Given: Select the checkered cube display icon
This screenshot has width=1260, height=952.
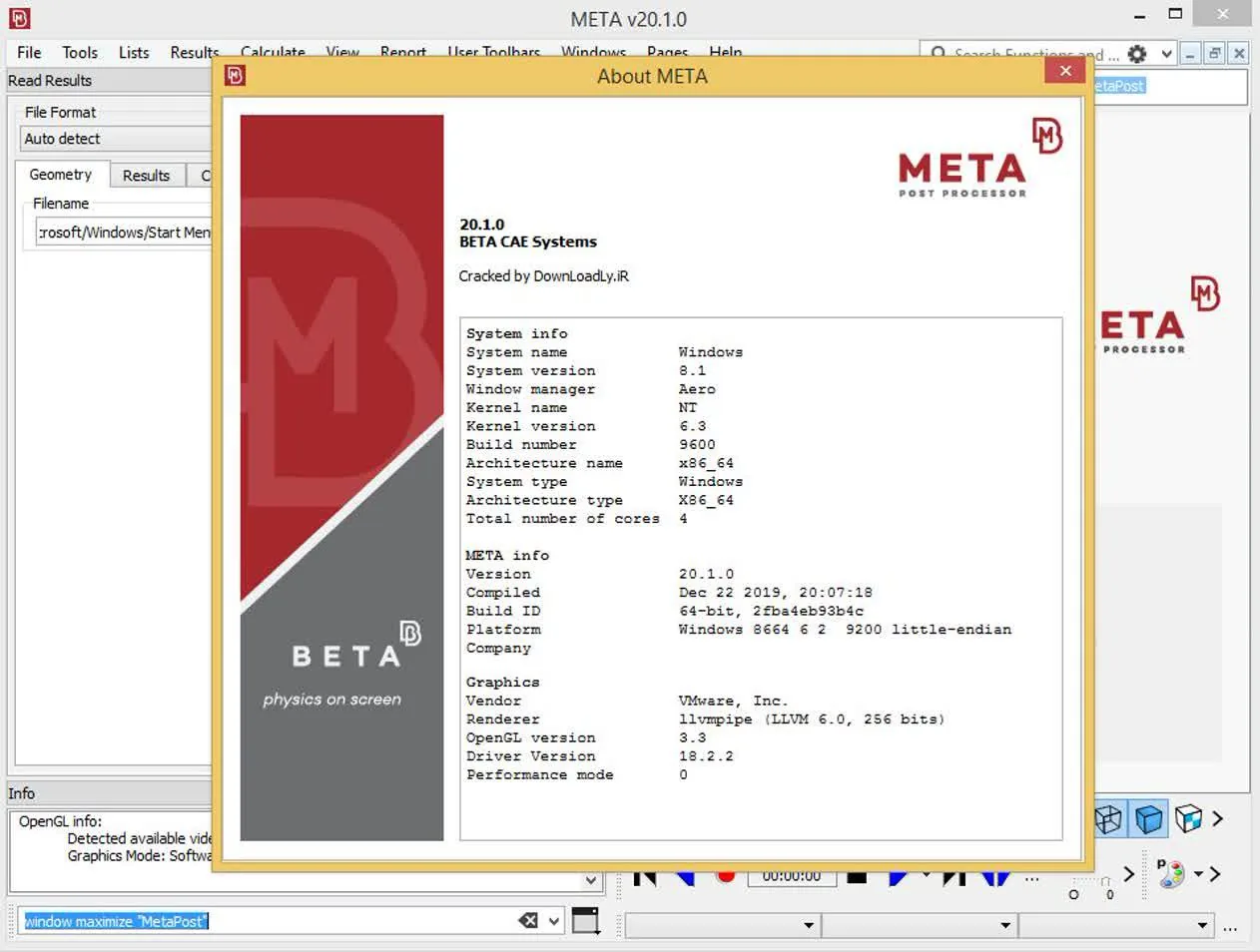Looking at the screenshot, I should [1188, 819].
